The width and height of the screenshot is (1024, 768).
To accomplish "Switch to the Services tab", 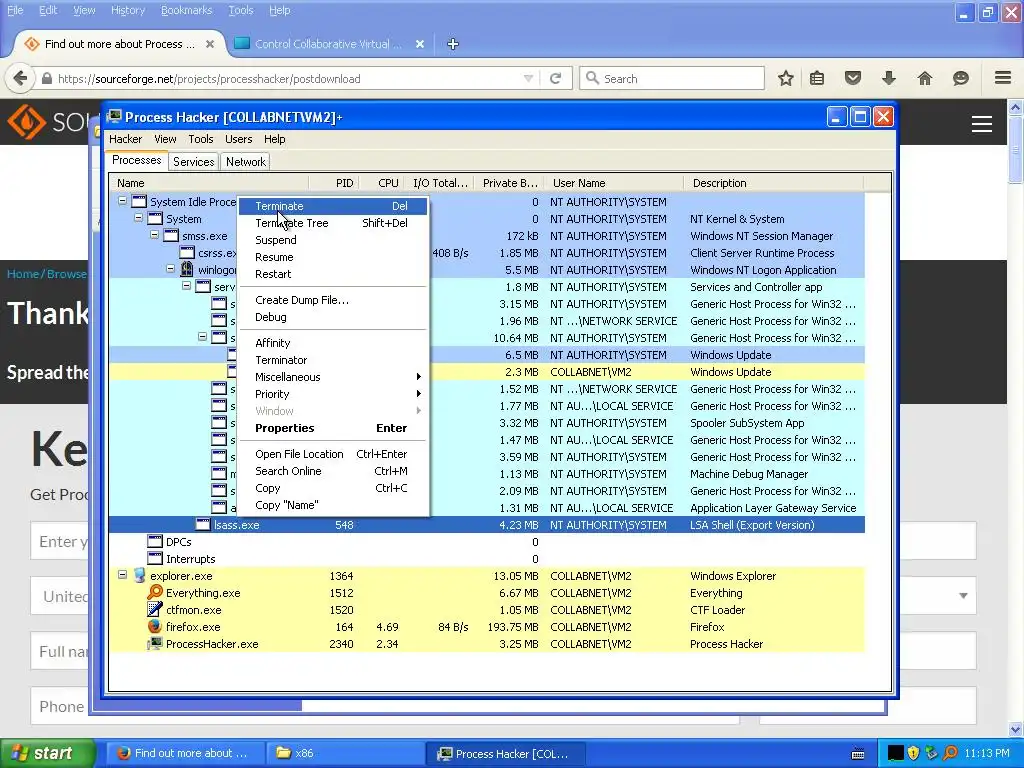I will click(193, 162).
